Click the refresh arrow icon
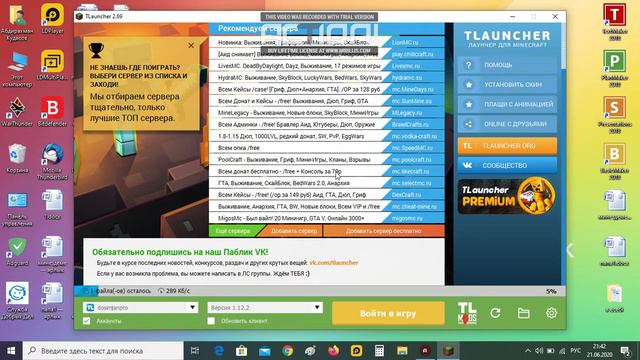This screenshot has width=640, height=360. pos(496,313)
